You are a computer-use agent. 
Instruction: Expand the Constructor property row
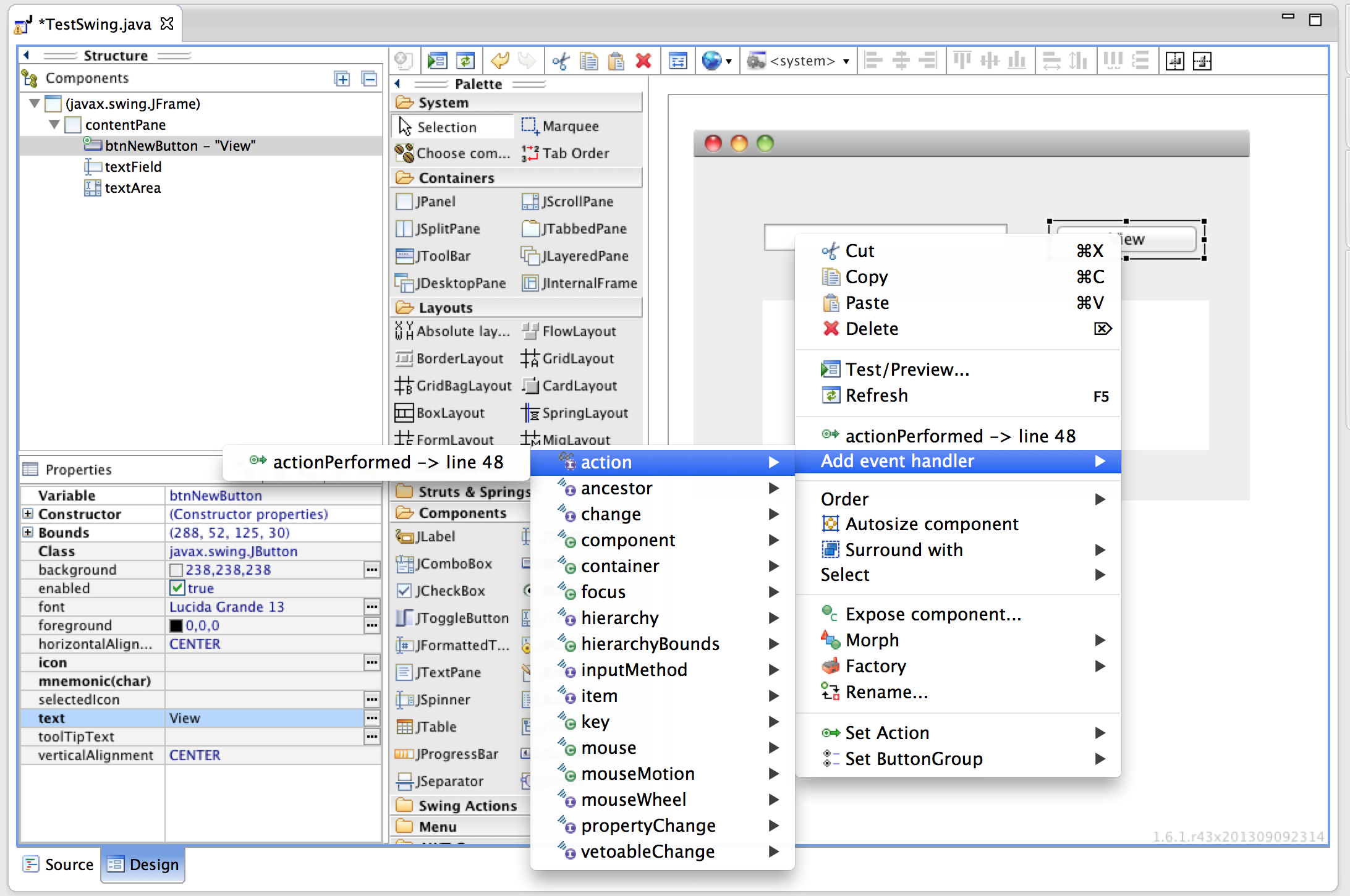(x=28, y=514)
